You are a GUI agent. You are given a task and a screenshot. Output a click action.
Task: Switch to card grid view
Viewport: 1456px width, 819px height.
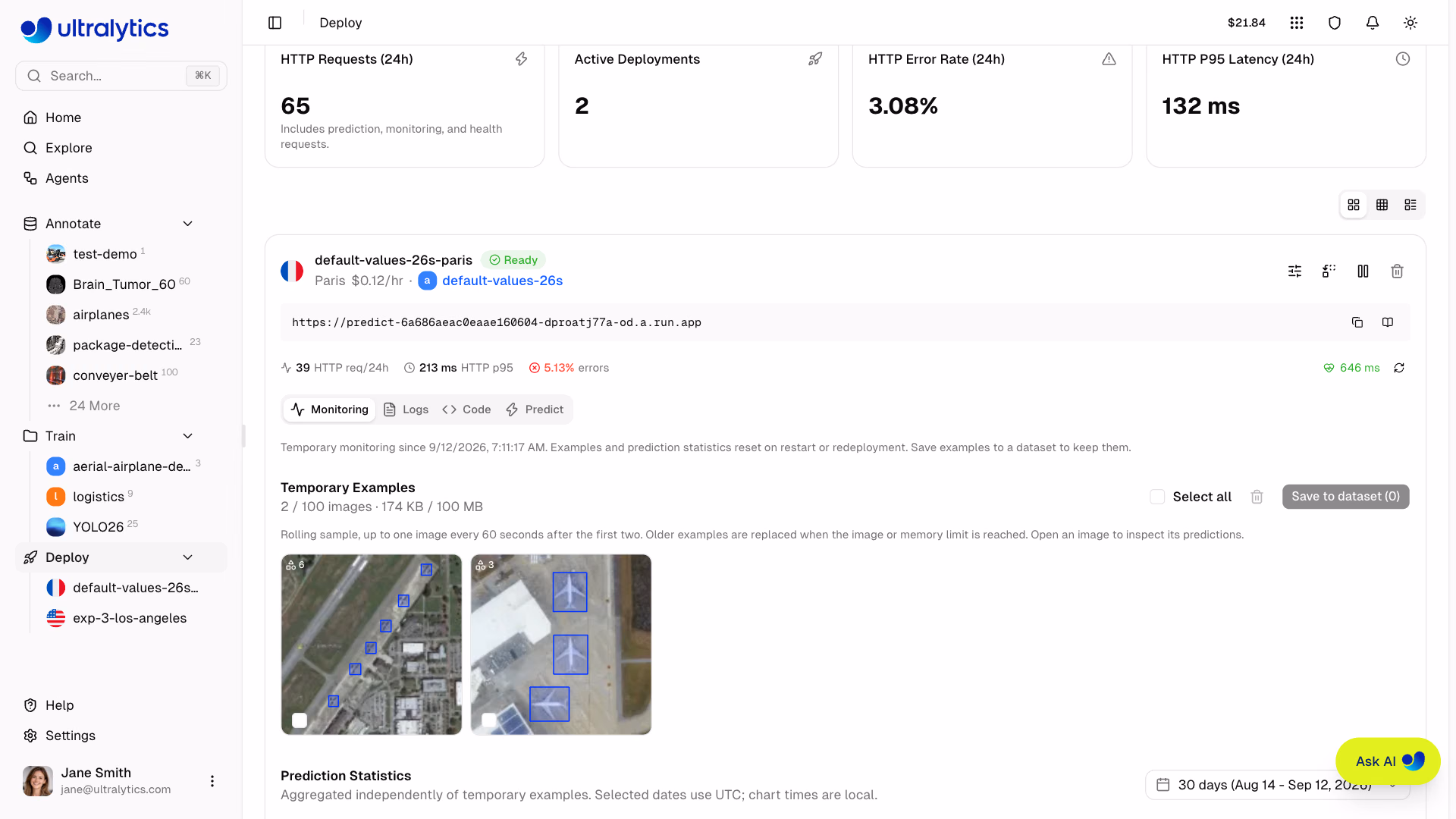[1354, 205]
